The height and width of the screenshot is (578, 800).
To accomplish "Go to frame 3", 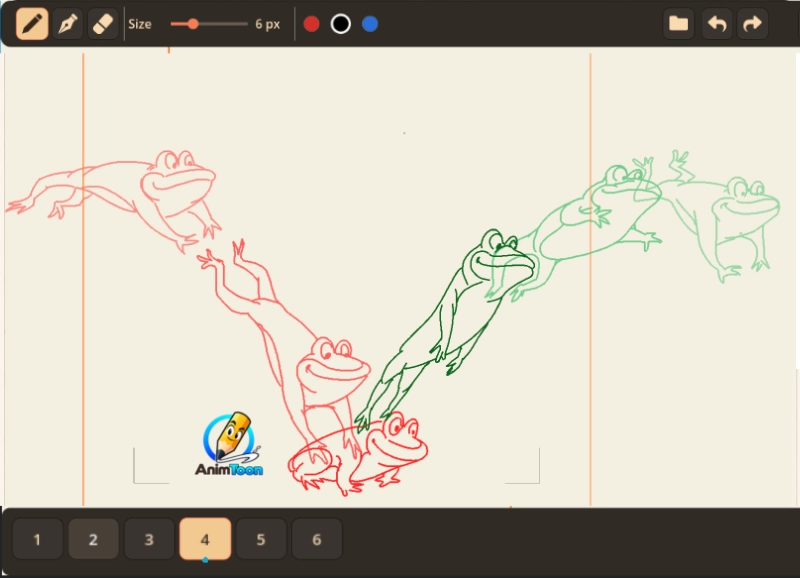I will (149, 539).
